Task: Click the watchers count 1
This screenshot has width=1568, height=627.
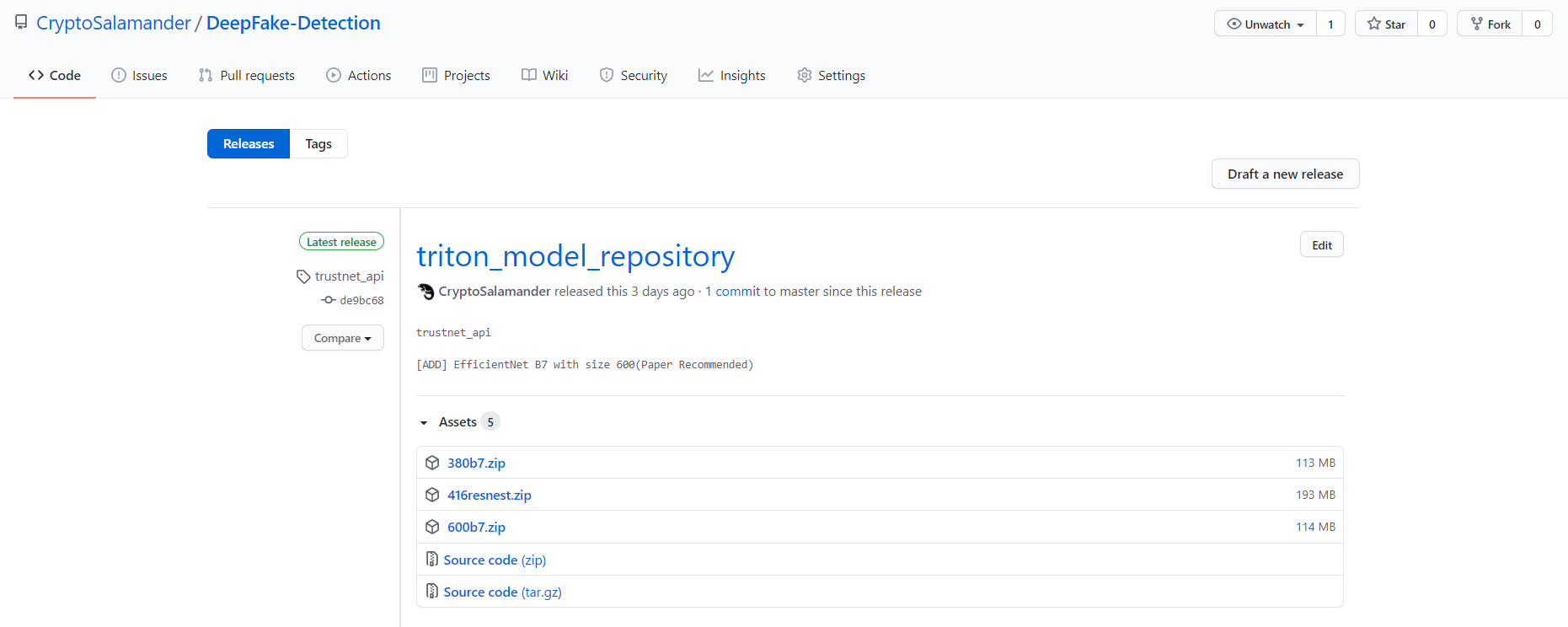Action: point(1331,24)
